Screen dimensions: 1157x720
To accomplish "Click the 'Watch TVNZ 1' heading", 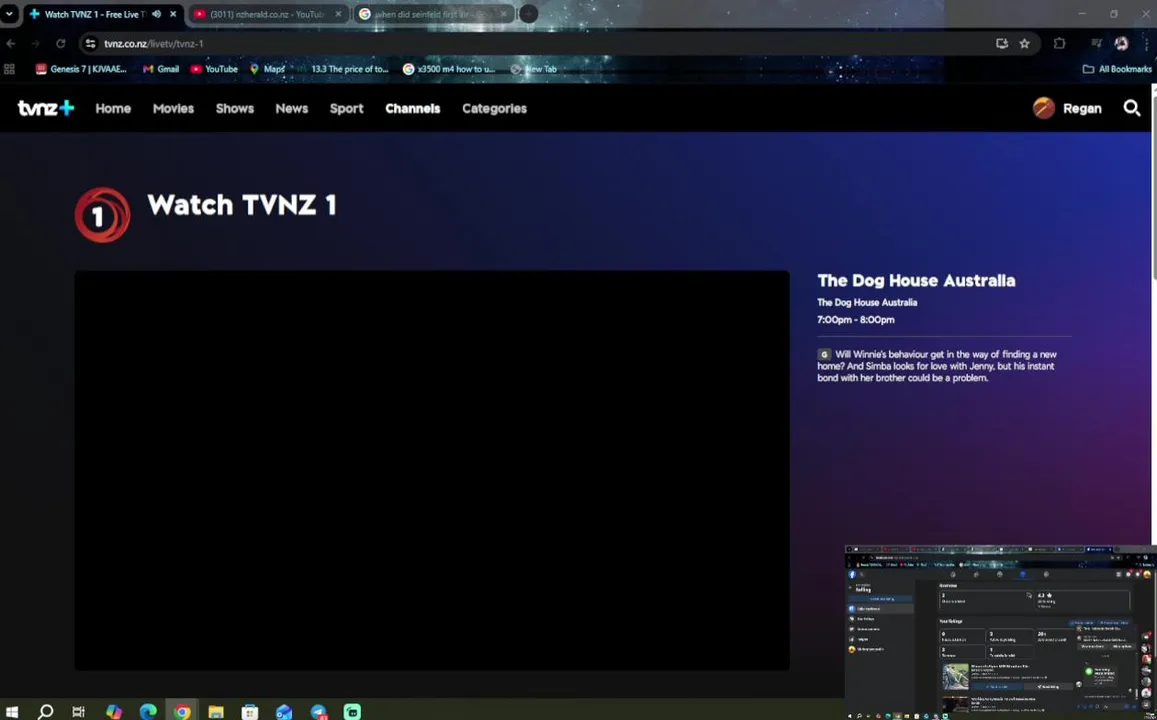I will click(x=241, y=204).
